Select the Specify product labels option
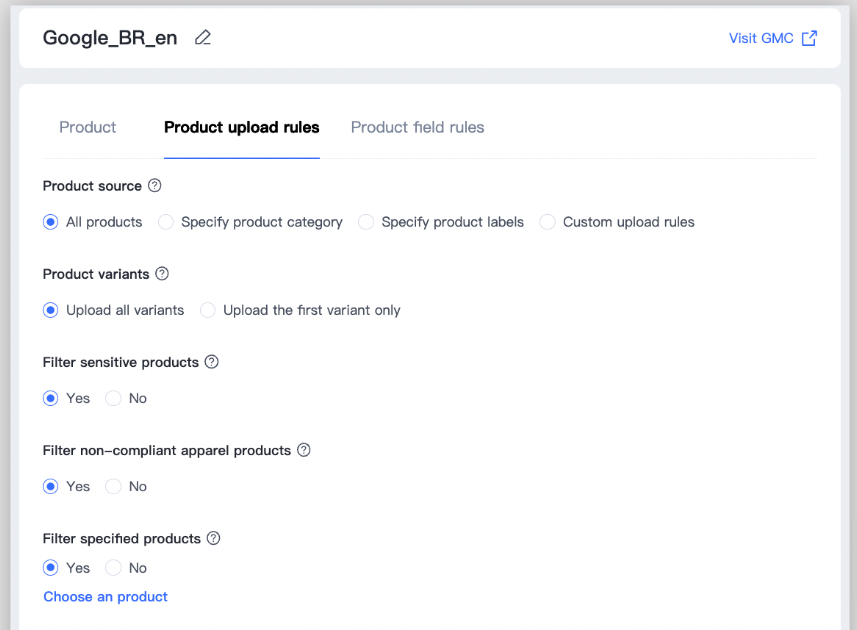Viewport: 857px width, 630px height. (x=366, y=222)
